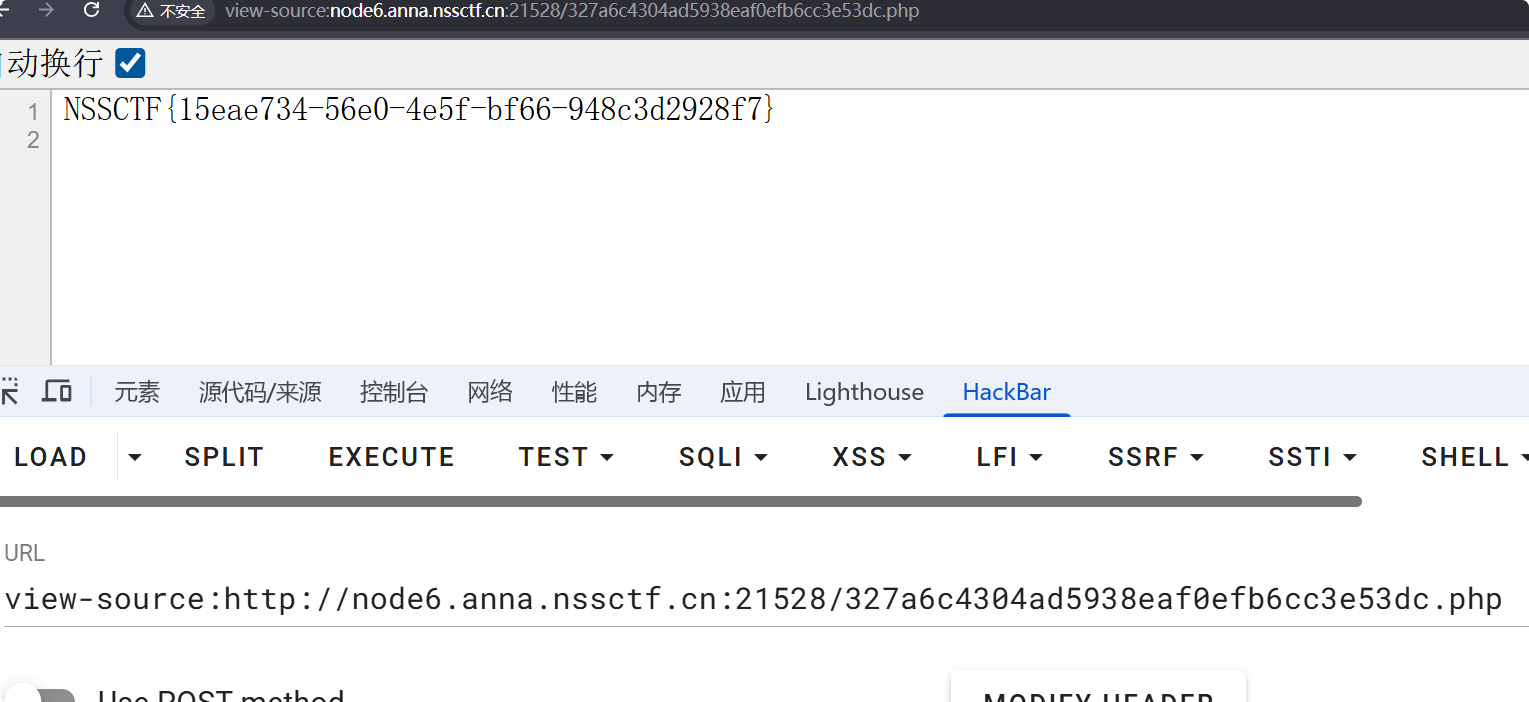
Task: Open the SQLI dropdown menu
Action: click(x=723, y=457)
